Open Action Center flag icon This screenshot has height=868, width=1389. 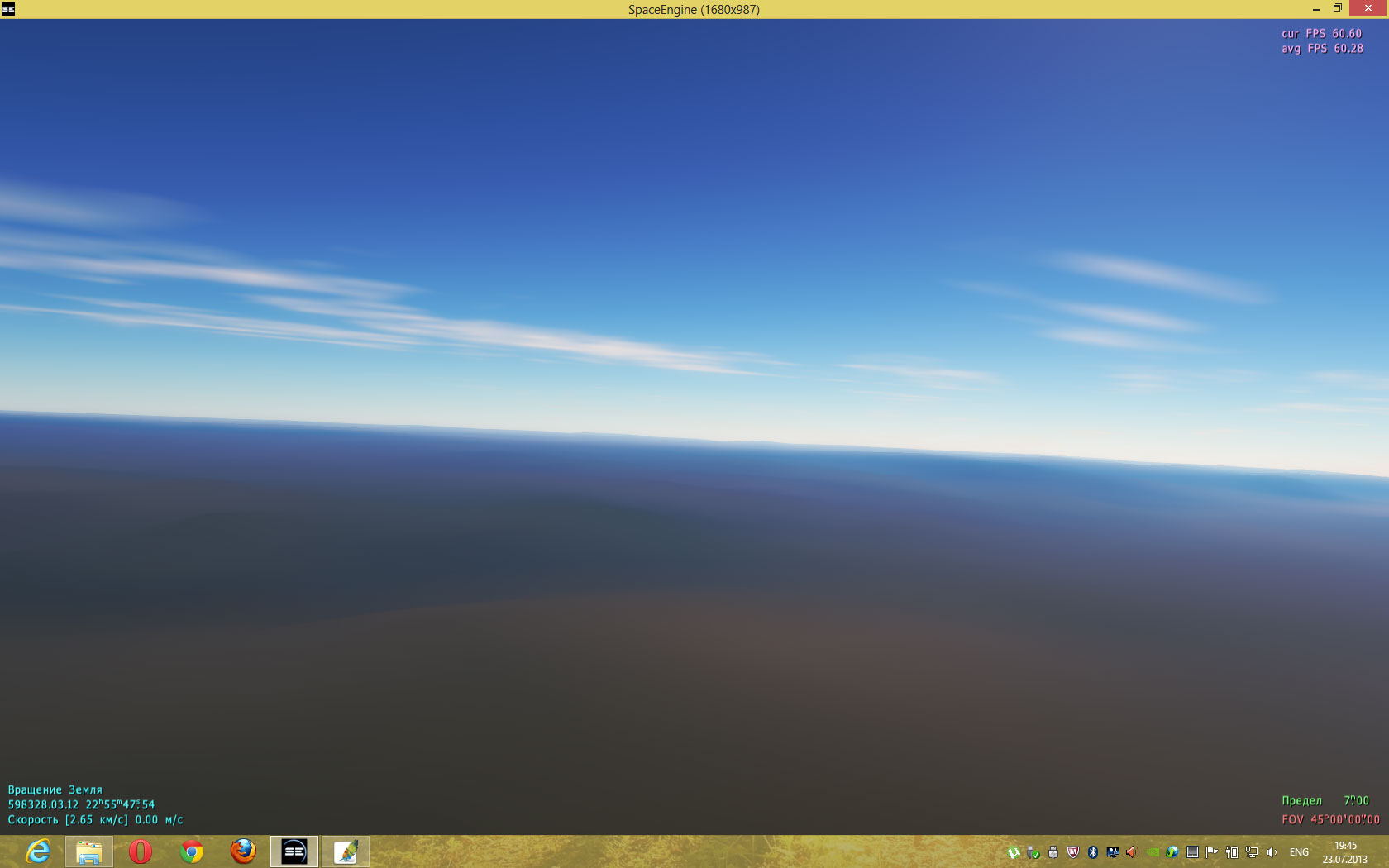coord(1212,852)
